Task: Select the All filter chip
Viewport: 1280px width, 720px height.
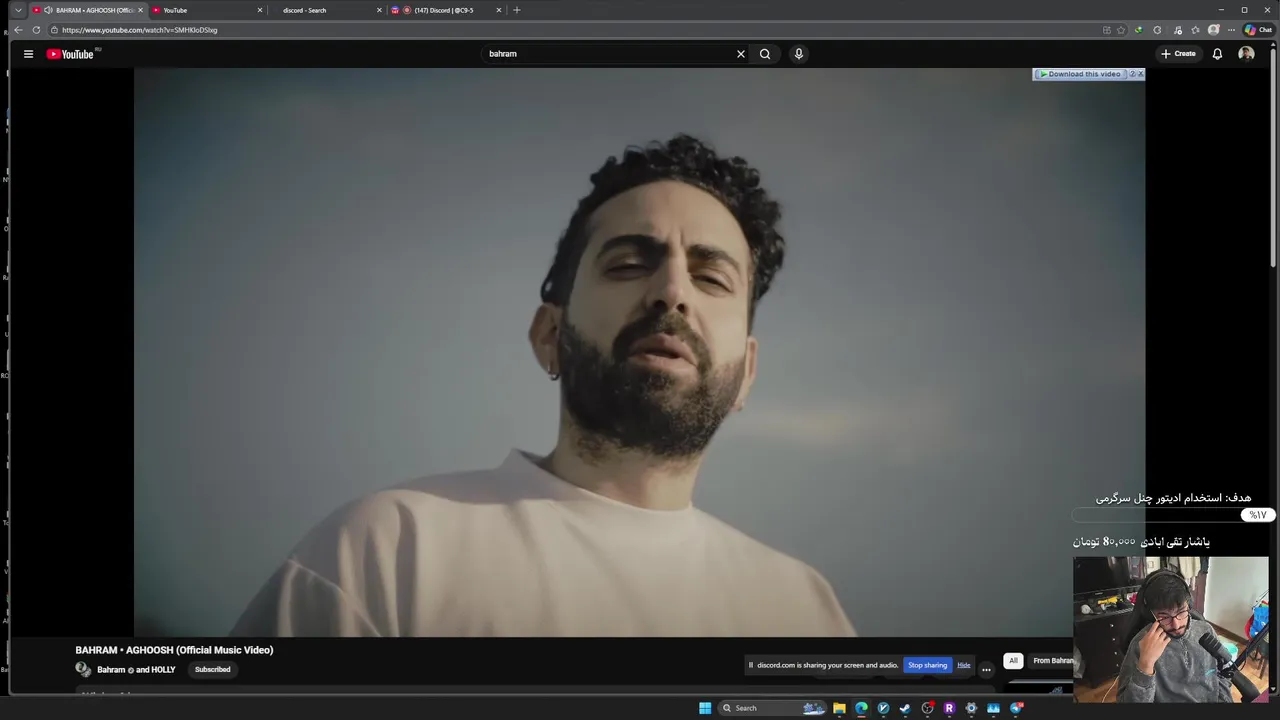Action: (x=1013, y=660)
